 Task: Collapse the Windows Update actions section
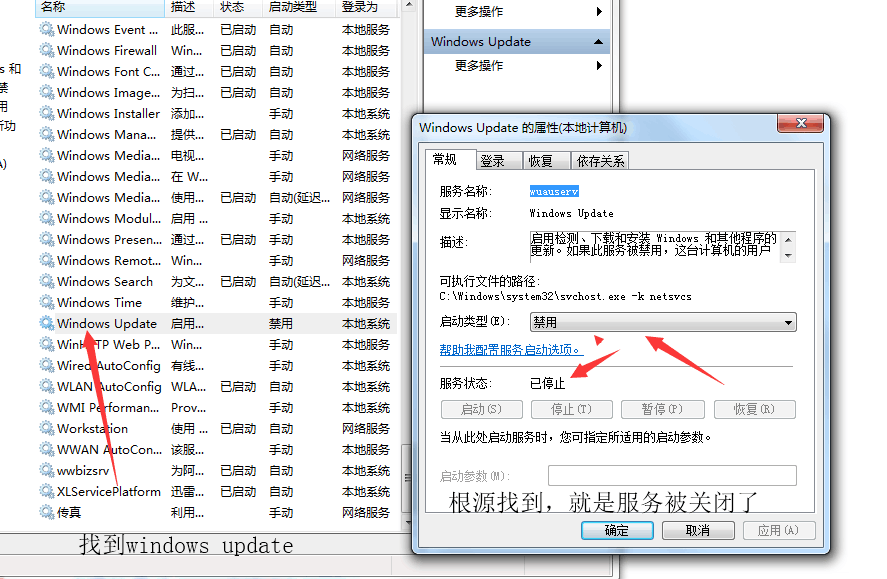(598, 42)
